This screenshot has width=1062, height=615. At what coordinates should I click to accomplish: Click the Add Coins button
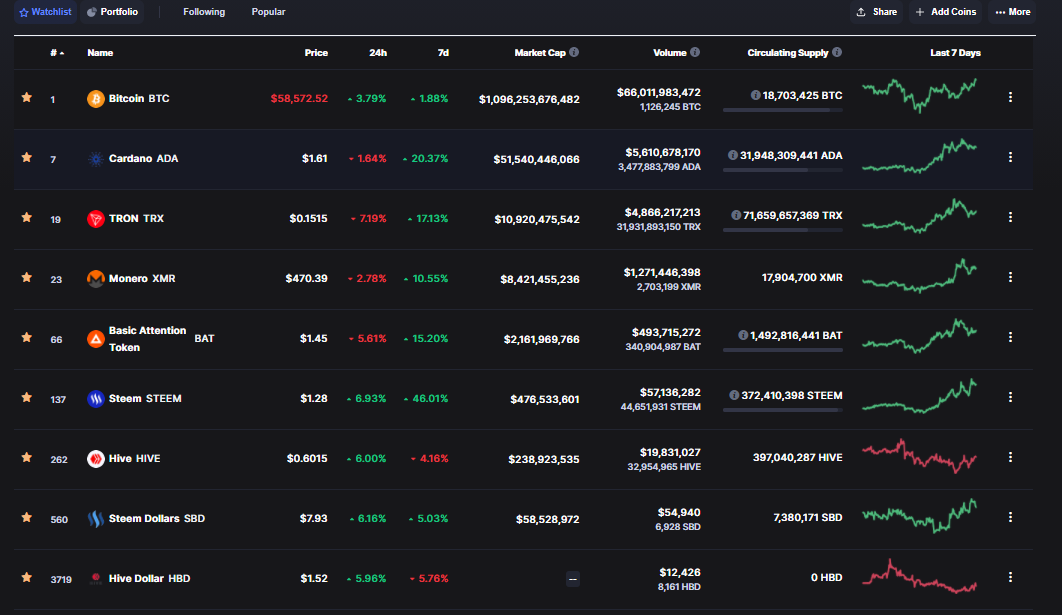point(945,12)
